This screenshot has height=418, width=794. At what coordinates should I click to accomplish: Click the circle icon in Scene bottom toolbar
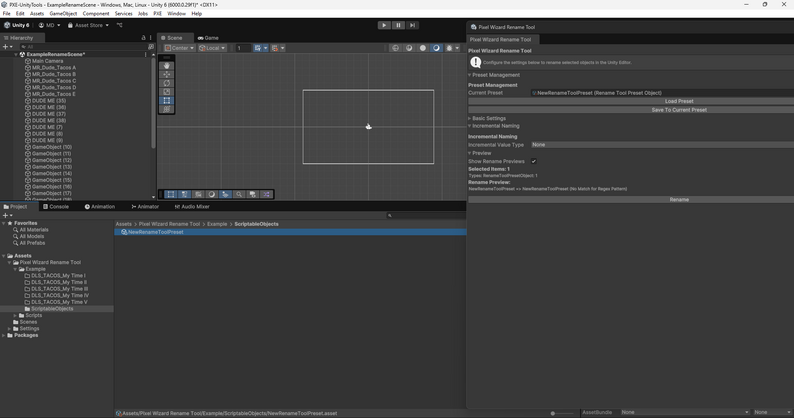pos(212,195)
